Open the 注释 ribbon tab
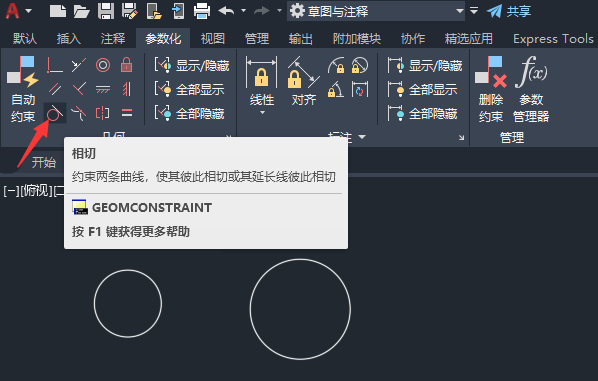The height and width of the screenshot is (381, 598). coord(113,39)
